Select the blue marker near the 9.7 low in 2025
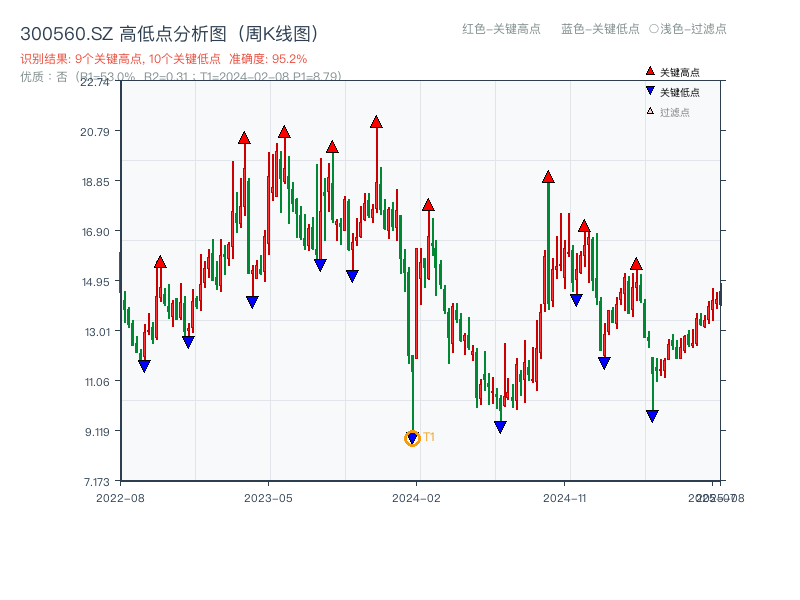Screen dimensions: 800x600 point(653,414)
